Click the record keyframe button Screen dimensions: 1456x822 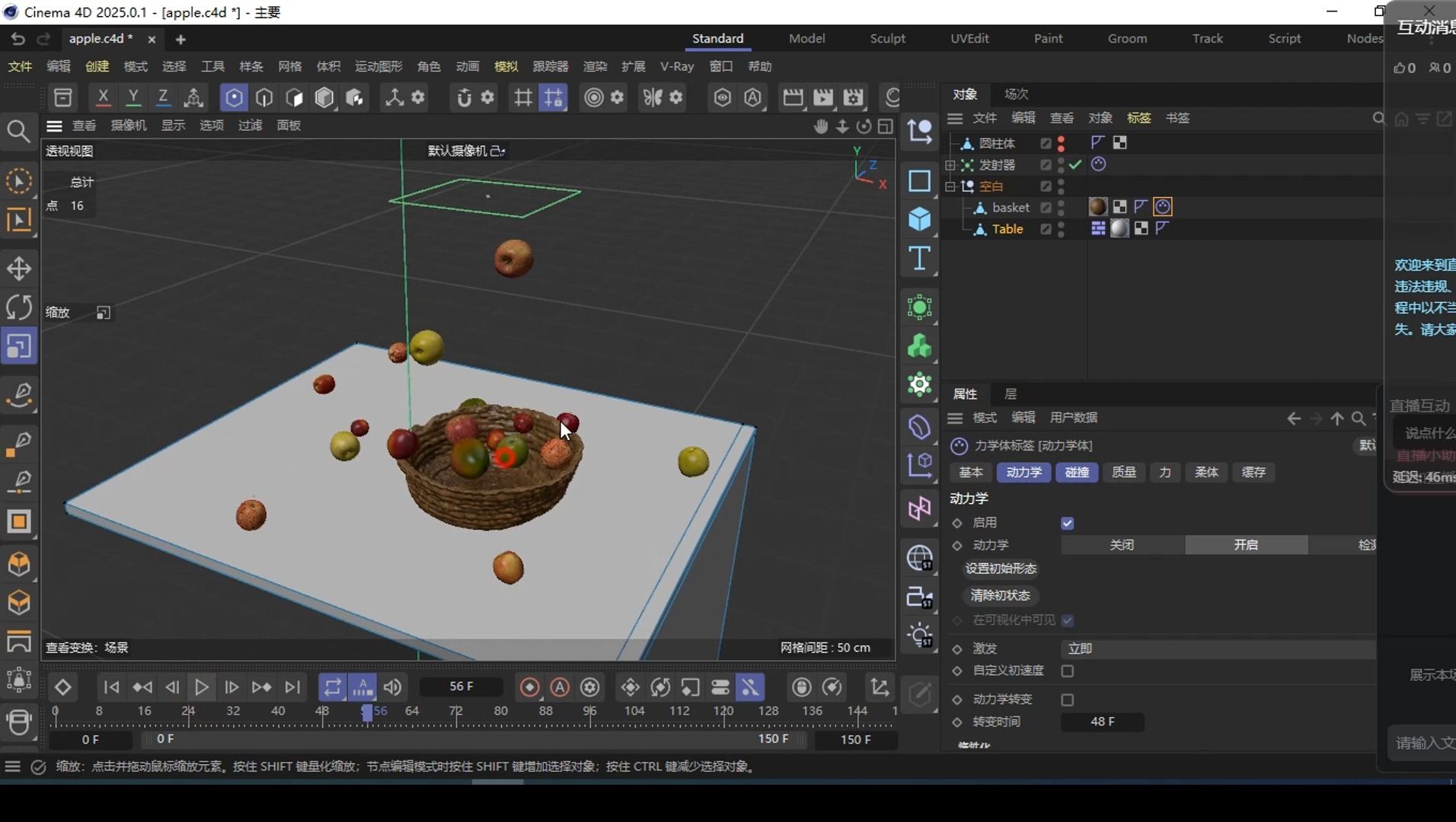[530, 687]
